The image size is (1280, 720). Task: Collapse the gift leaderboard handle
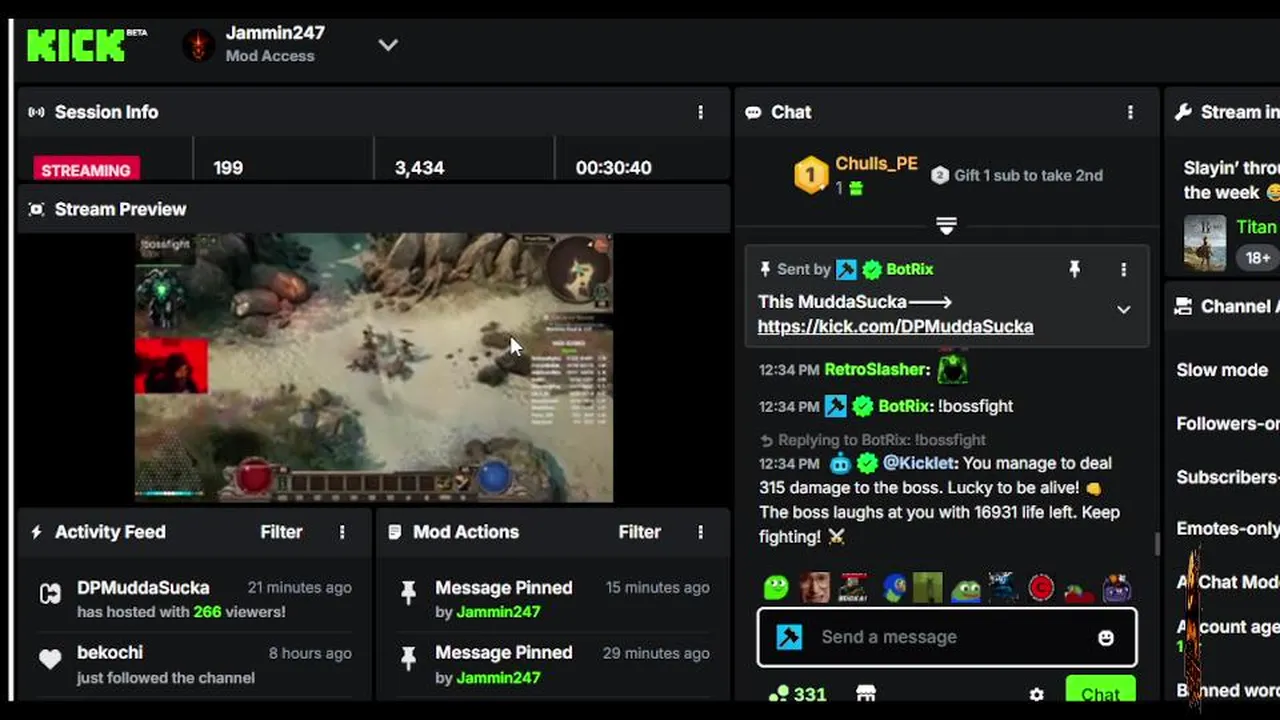tap(946, 226)
